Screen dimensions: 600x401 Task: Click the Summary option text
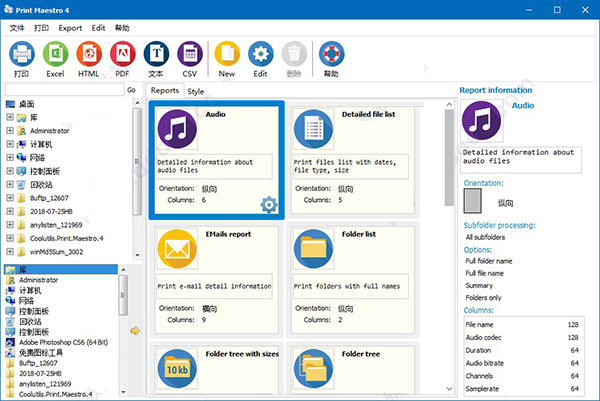tap(479, 285)
